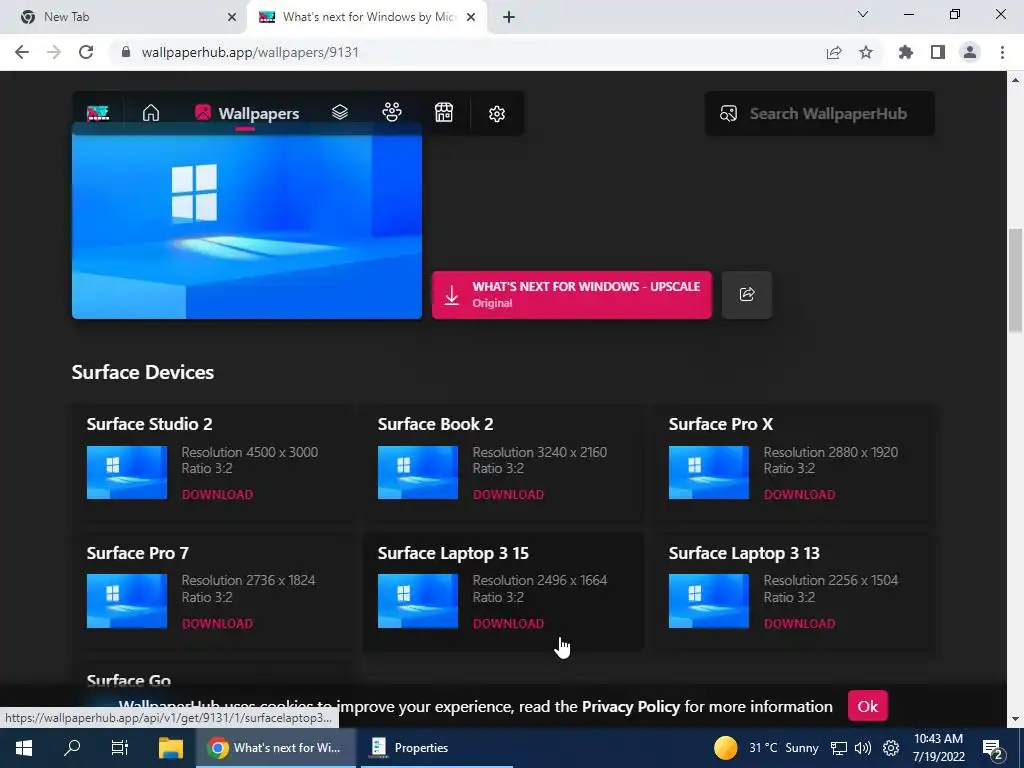Open the Chrome profile avatar
Image resolution: width=1024 pixels, height=768 pixels.
tap(970, 52)
